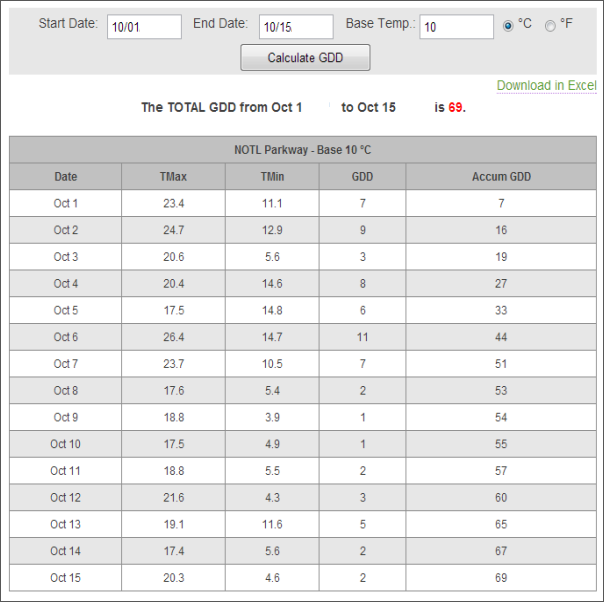
Task: Select the Oct 15 date cell
Action: click(x=65, y=578)
